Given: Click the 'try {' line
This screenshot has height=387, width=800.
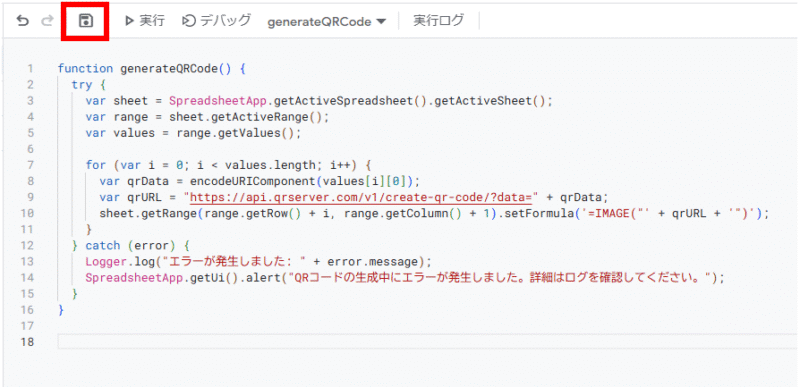Looking at the screenshot, I should pyautogui.click(x=88, y=85).
